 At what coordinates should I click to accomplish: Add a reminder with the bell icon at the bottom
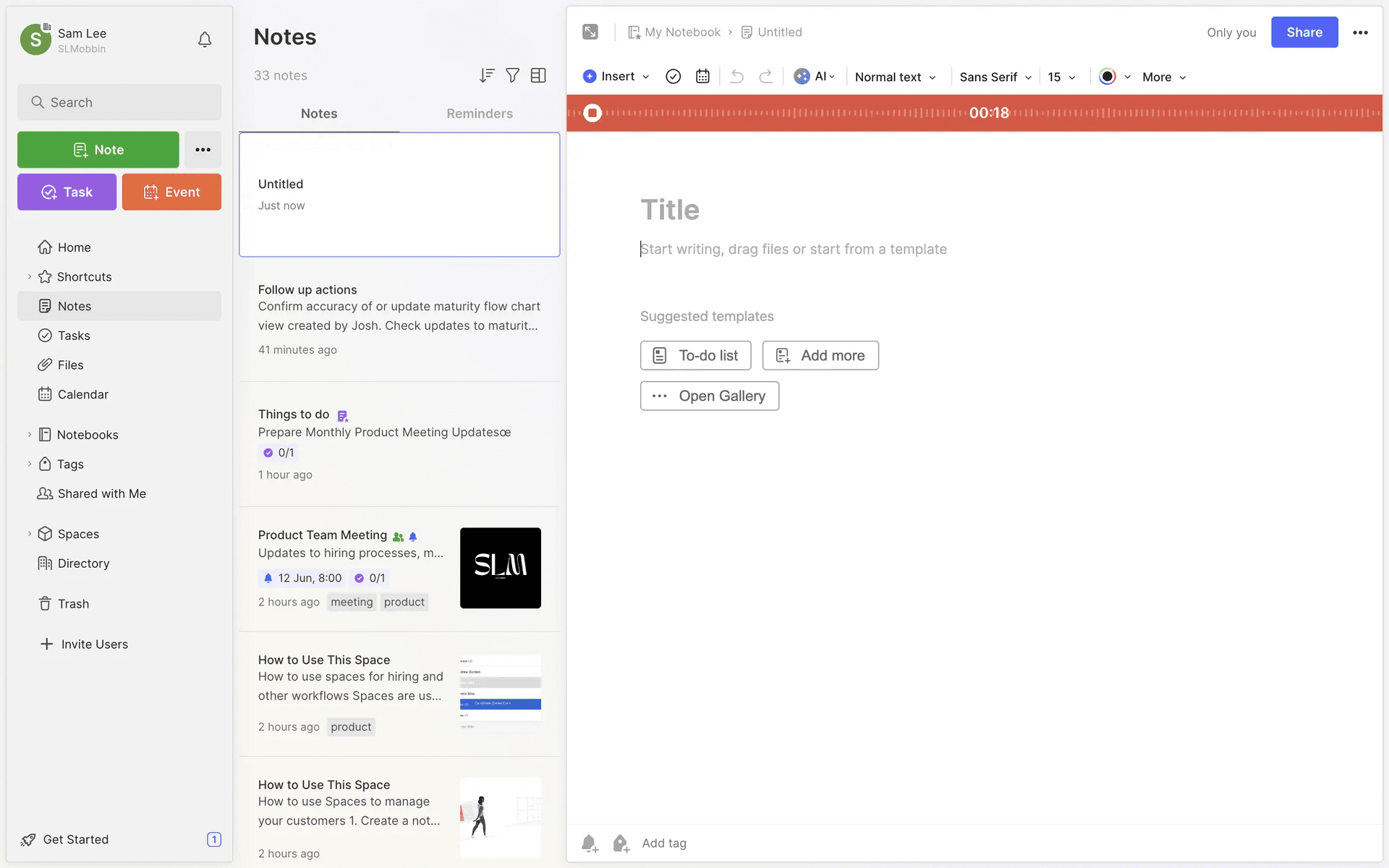point(590,843)
